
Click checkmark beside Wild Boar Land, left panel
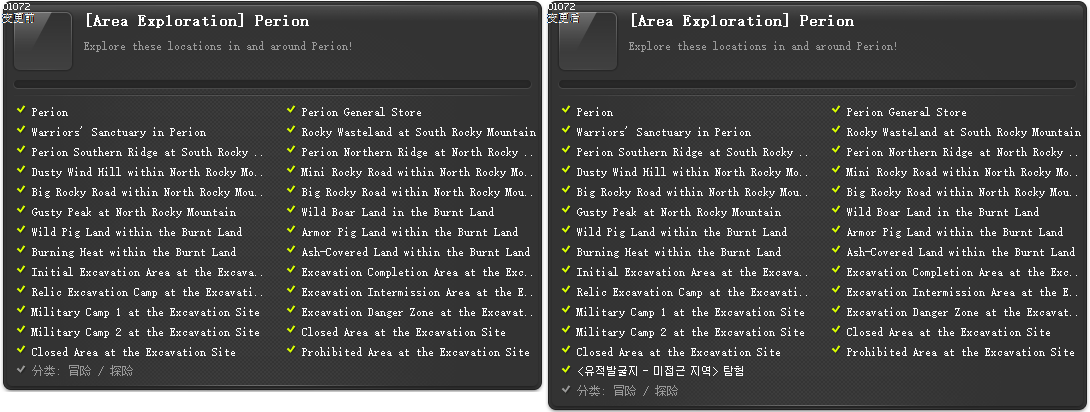pyautogui.click(x=292, y=211)
